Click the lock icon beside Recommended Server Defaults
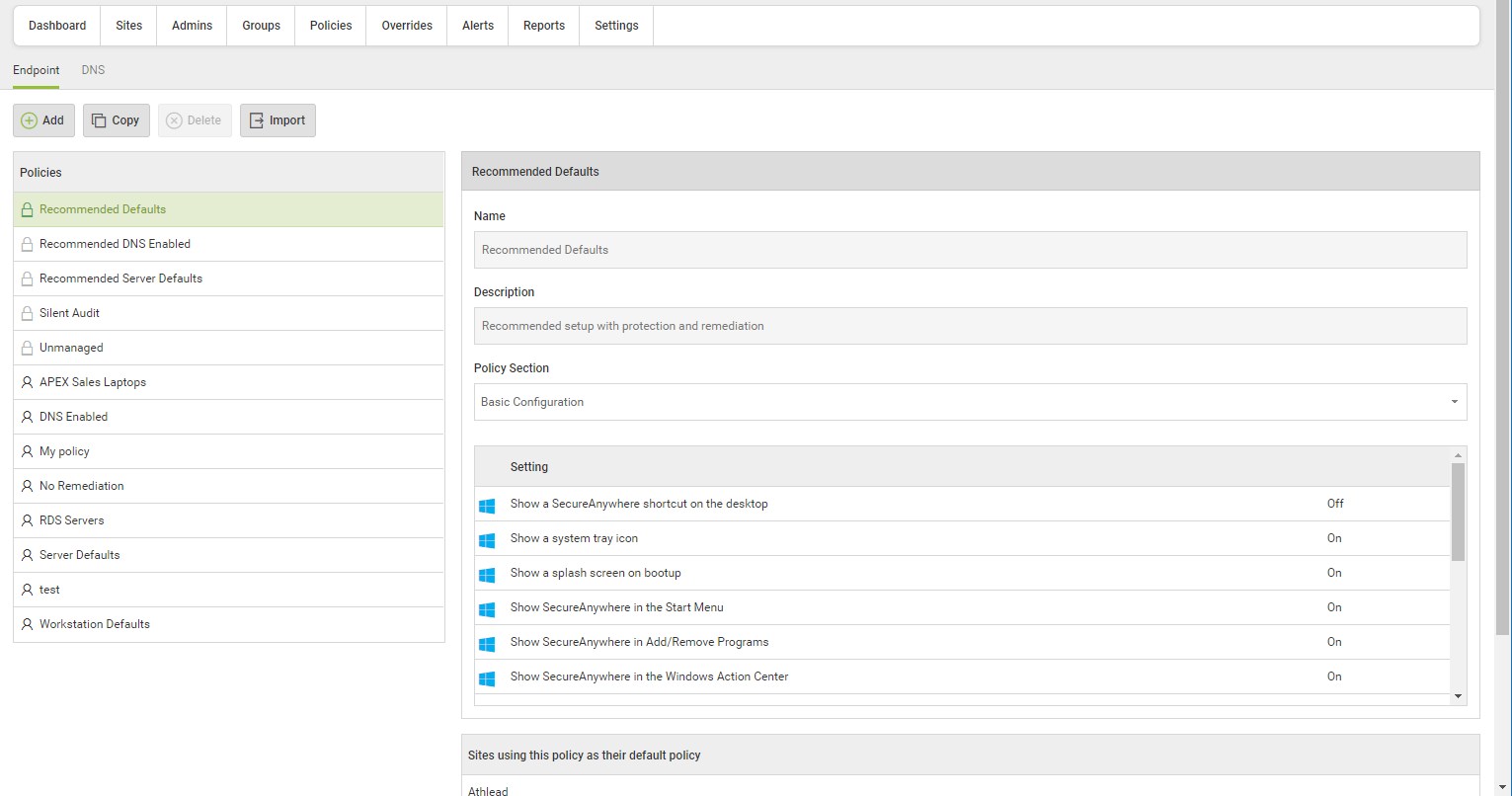The width and height of the screenshot is (1512, 796). click(x=28, y=279)
